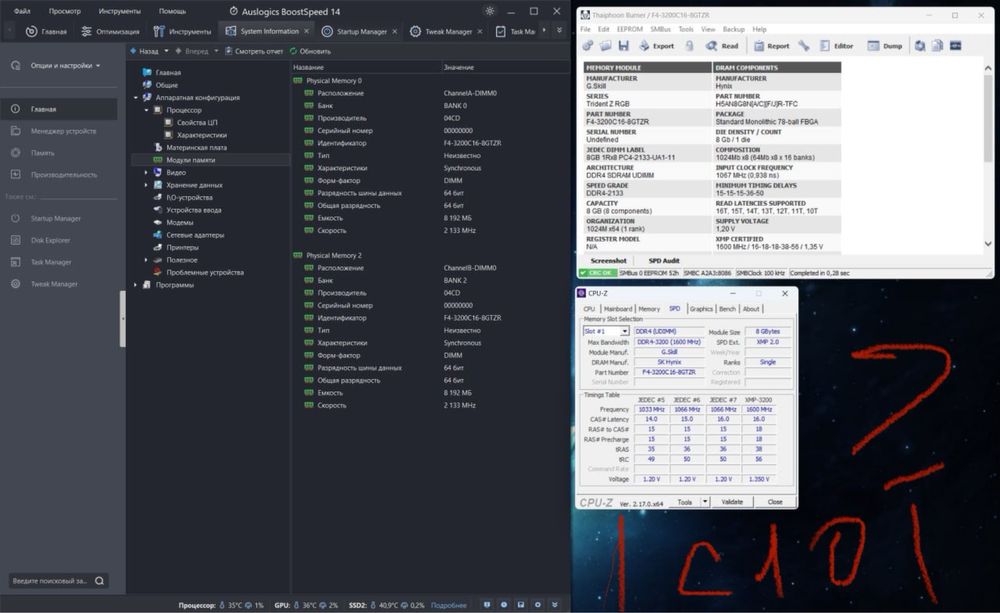Open the SMBus menu in Thaiphoon Burner
The height and width of the screenshot is (613, 1000).
[660, 29]
